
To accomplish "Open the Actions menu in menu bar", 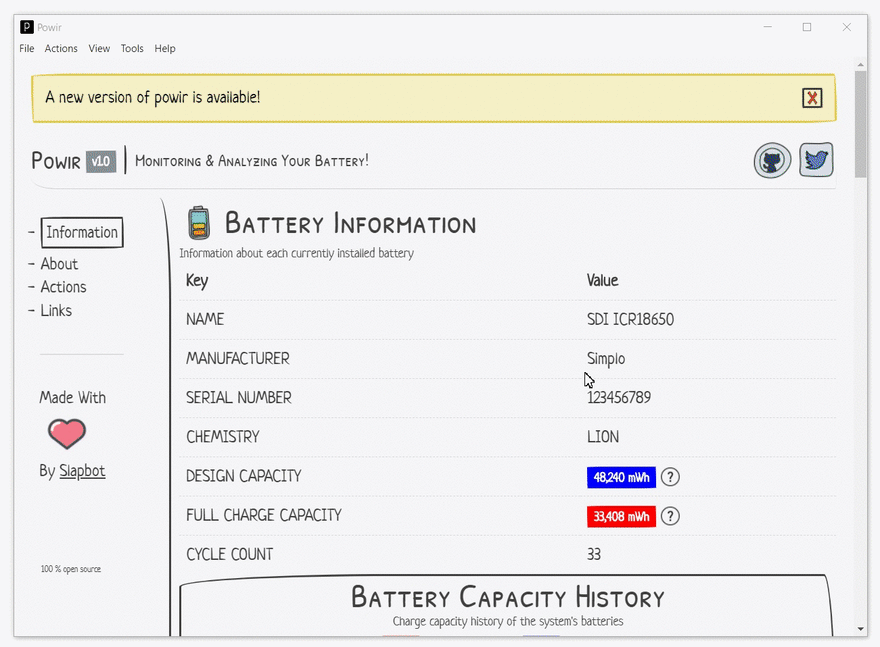I will [61, 48].
